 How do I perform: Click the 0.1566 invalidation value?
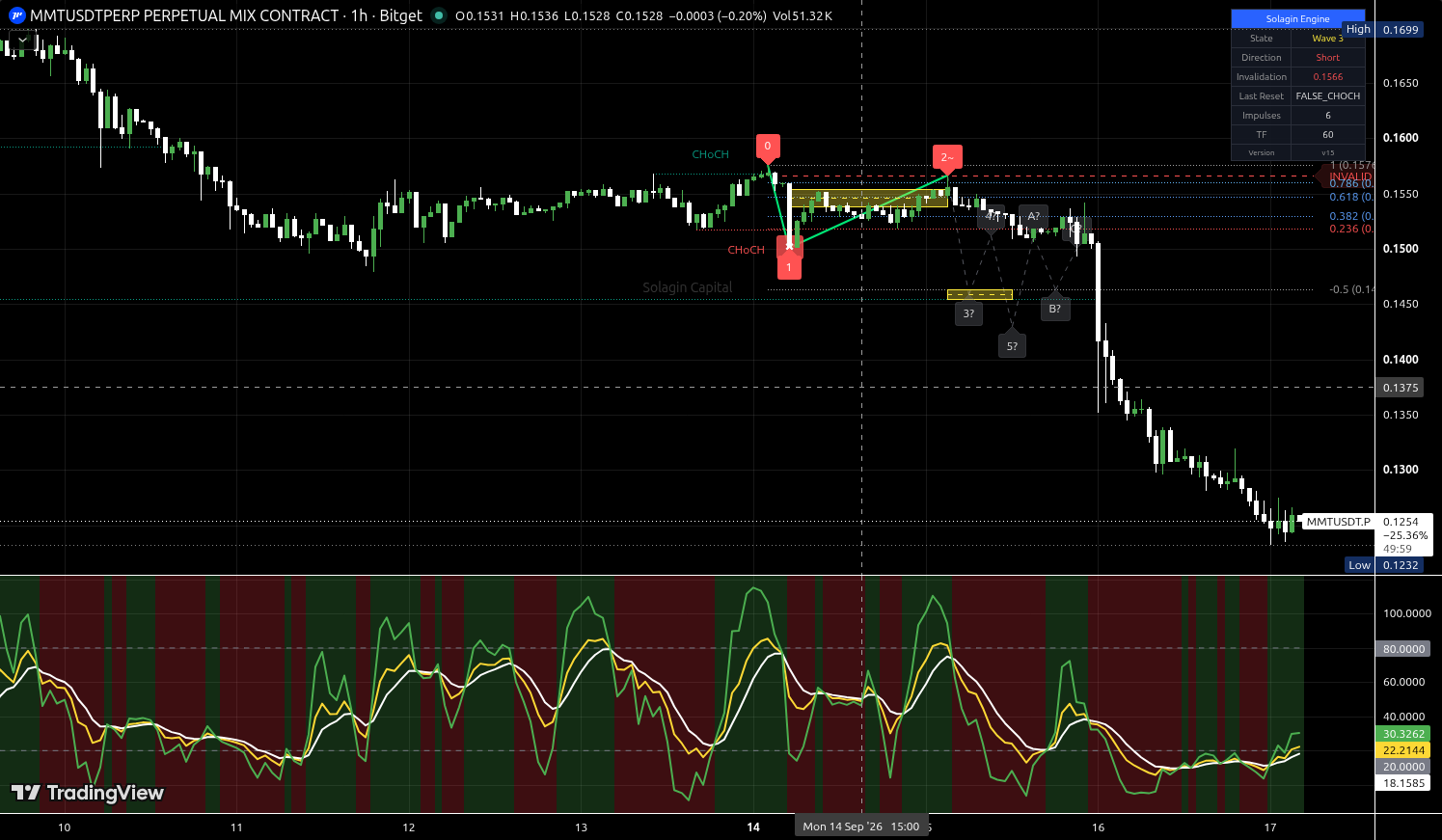(1327, 77)
